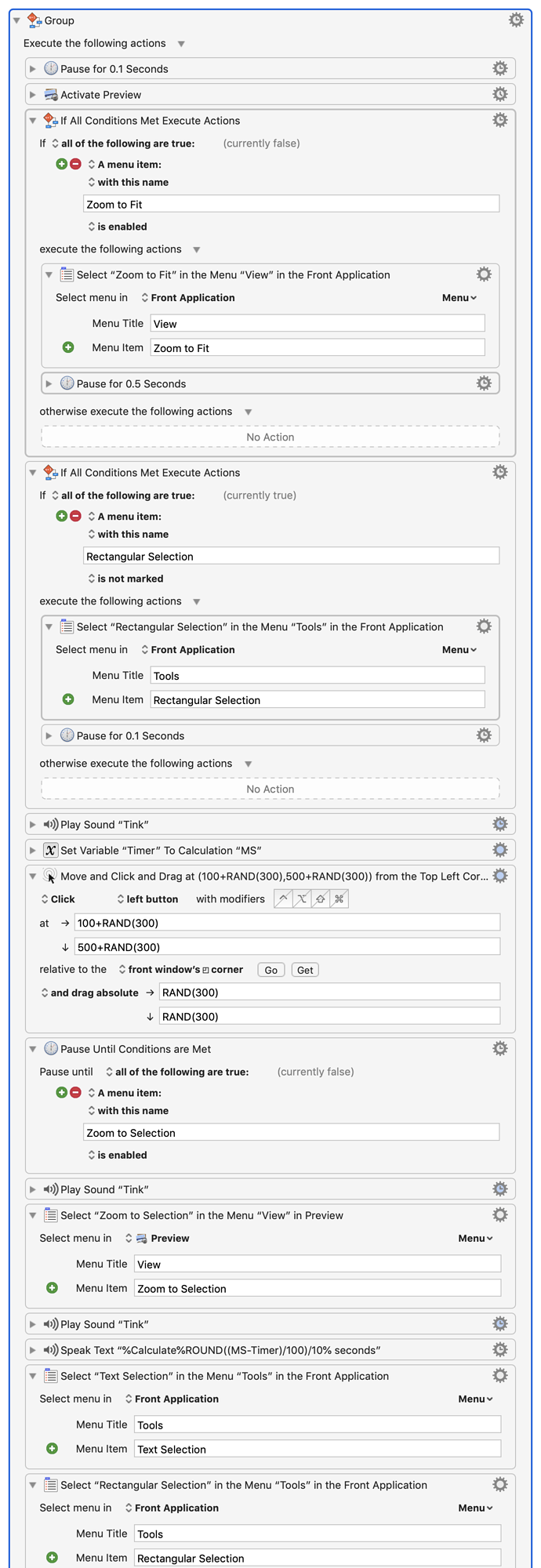
Task: Collapse the Move and Click and Drag action
Action: click(33, 877)
